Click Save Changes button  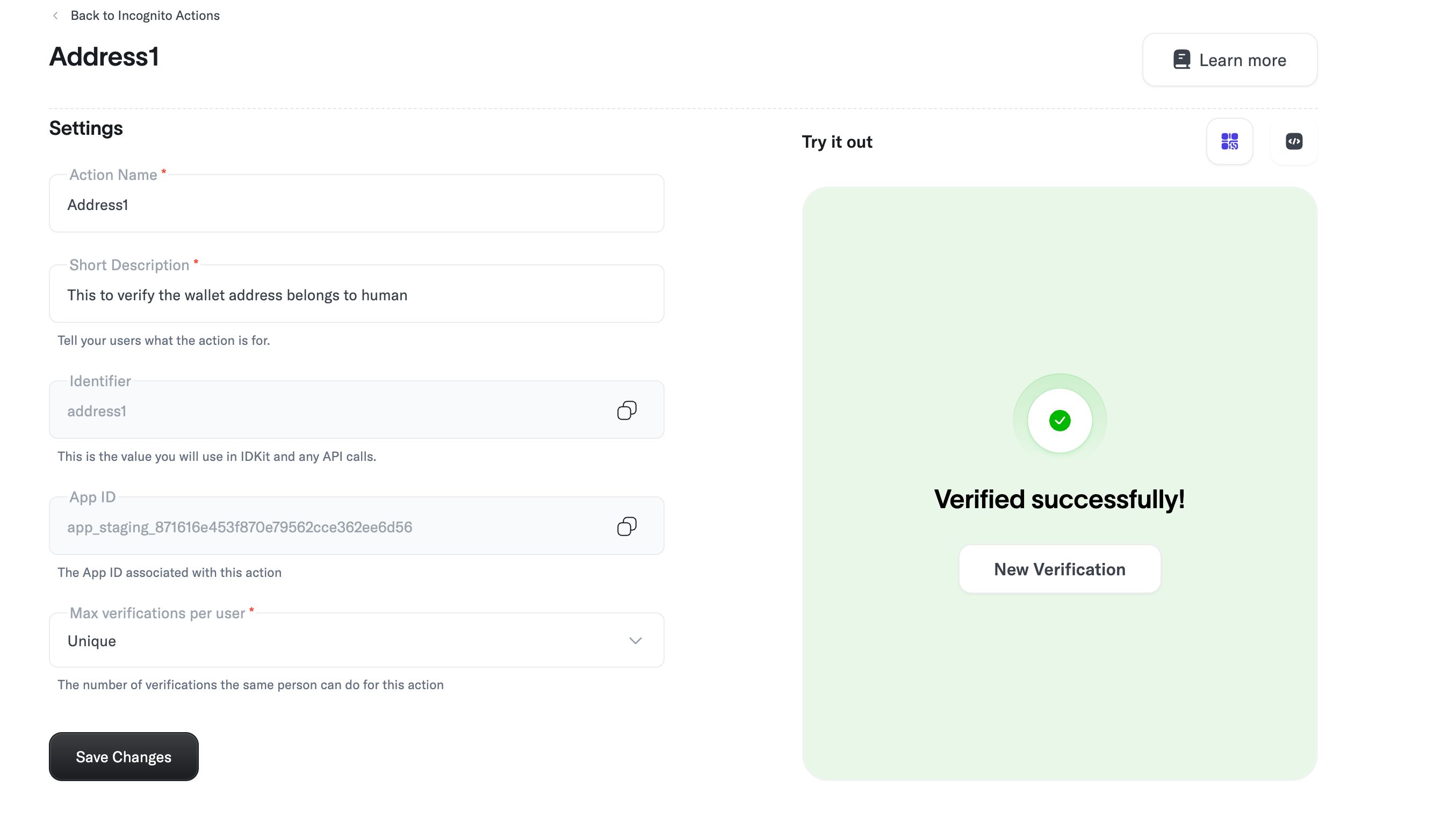123,756
